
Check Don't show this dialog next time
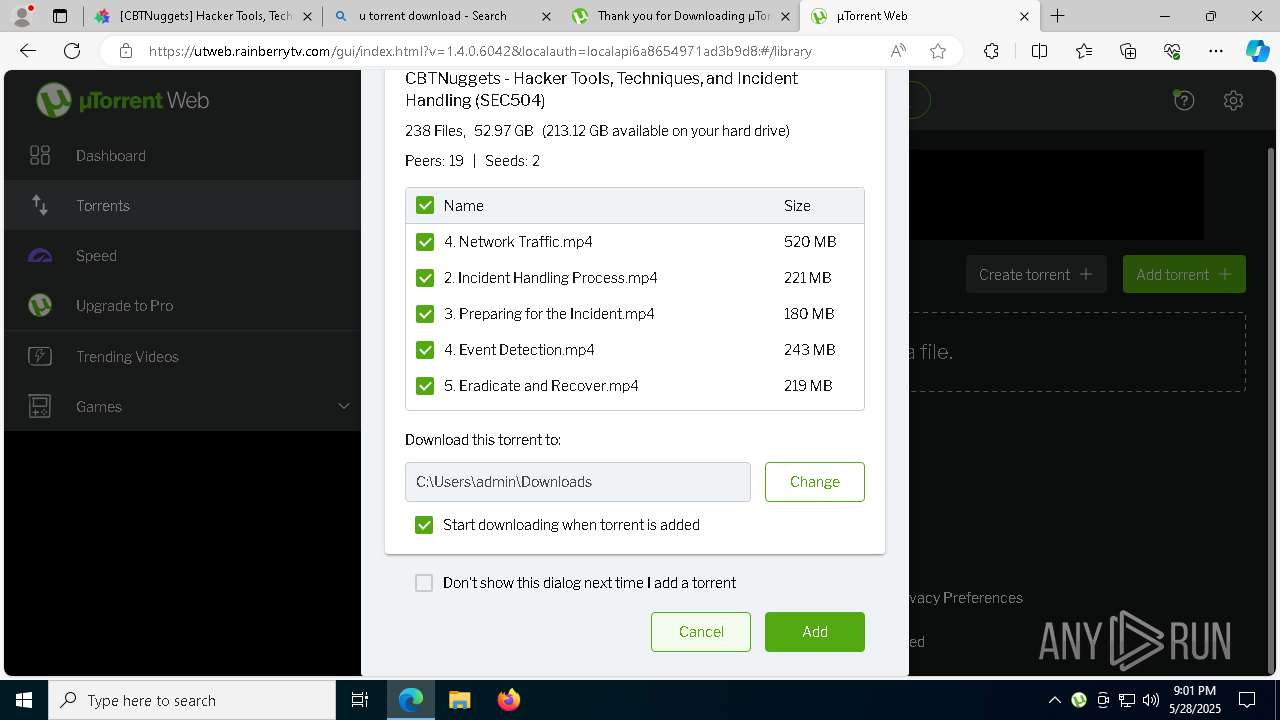tap(424, 583)
